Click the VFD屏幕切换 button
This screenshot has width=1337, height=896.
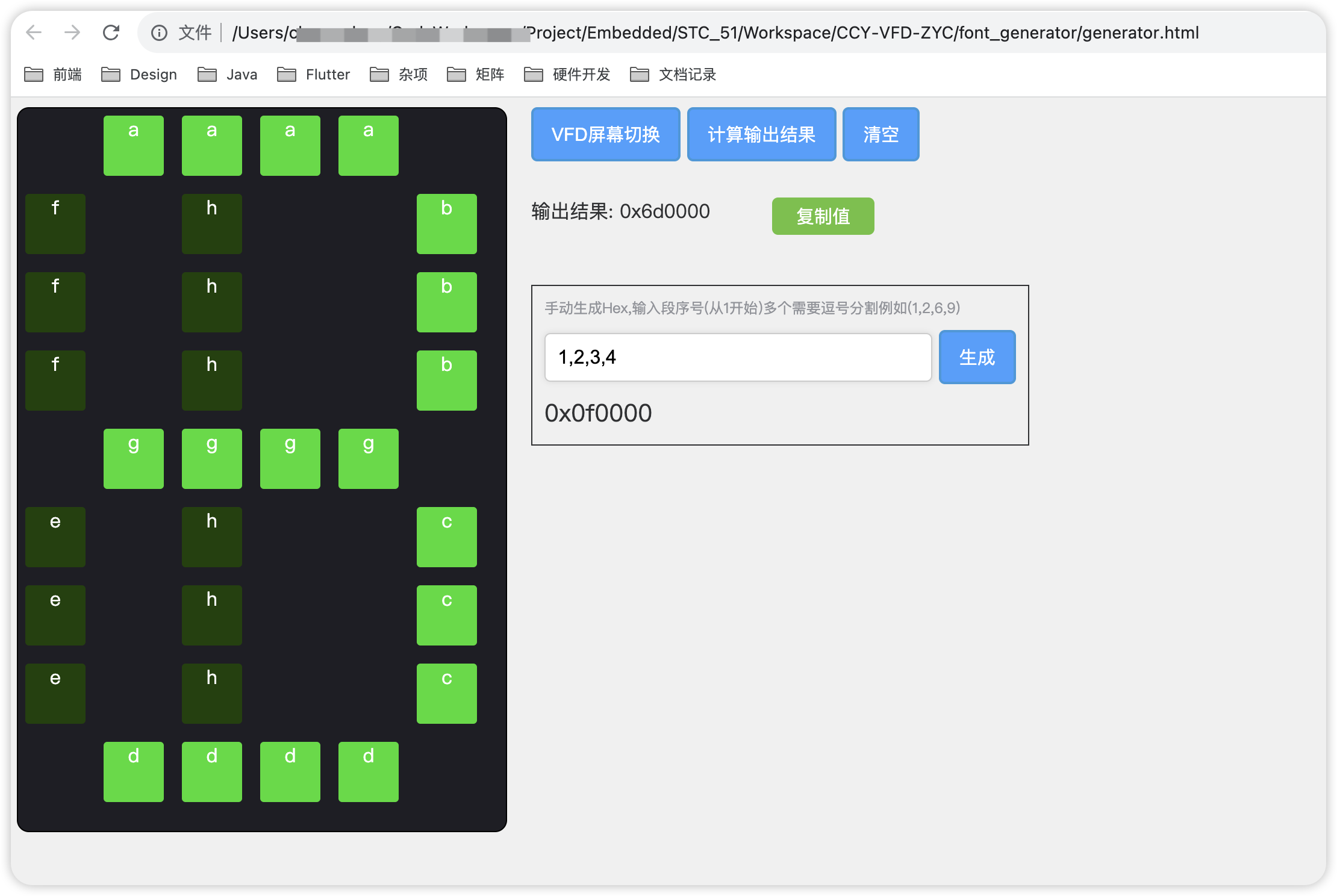tap(605, 134)
